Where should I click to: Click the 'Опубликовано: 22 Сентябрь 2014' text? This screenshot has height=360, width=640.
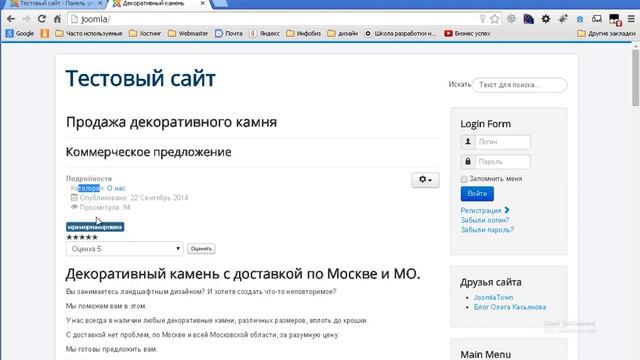pyautogui.click(x=134, y=198)
